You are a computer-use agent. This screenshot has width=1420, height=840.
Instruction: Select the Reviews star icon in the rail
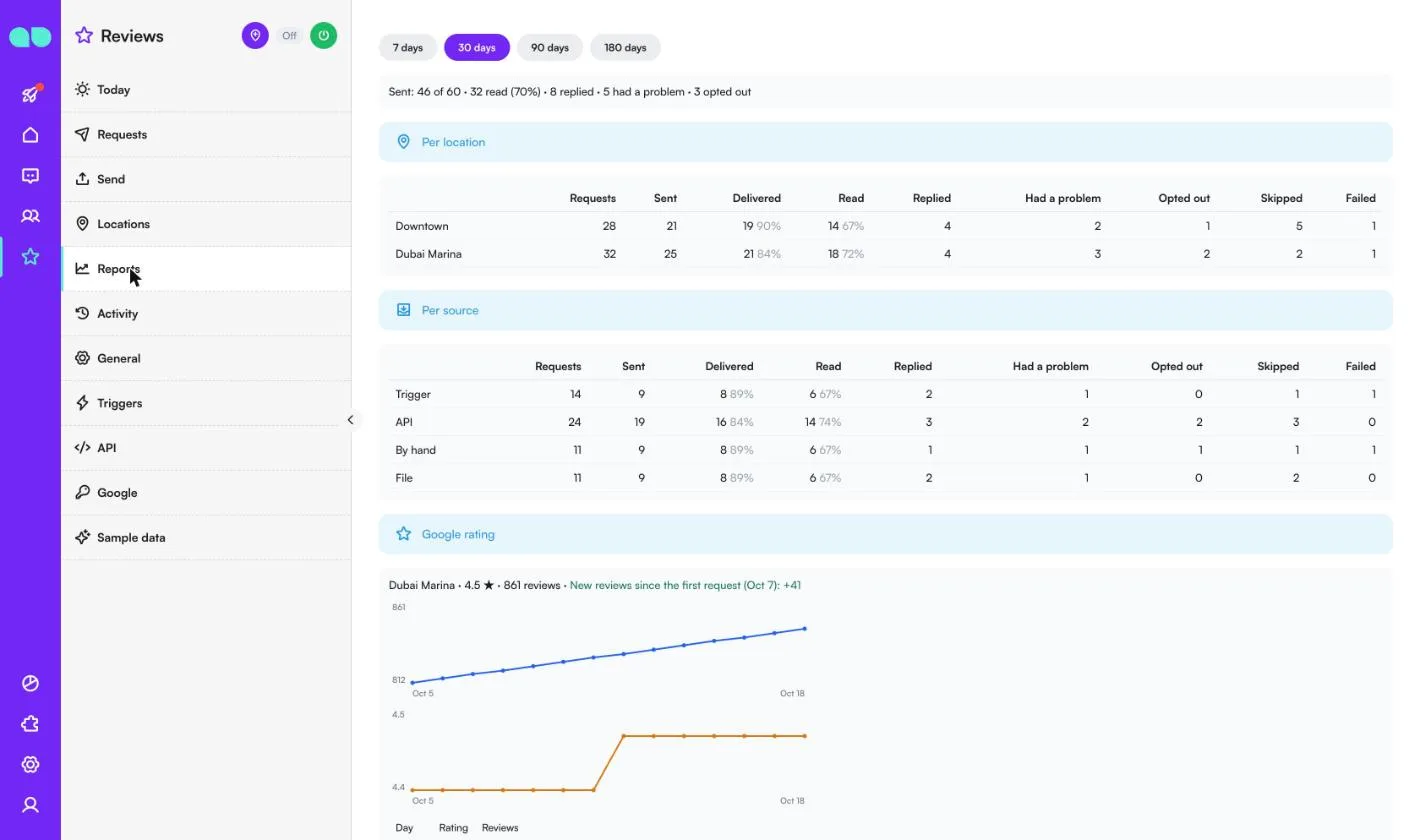(30, 257)
